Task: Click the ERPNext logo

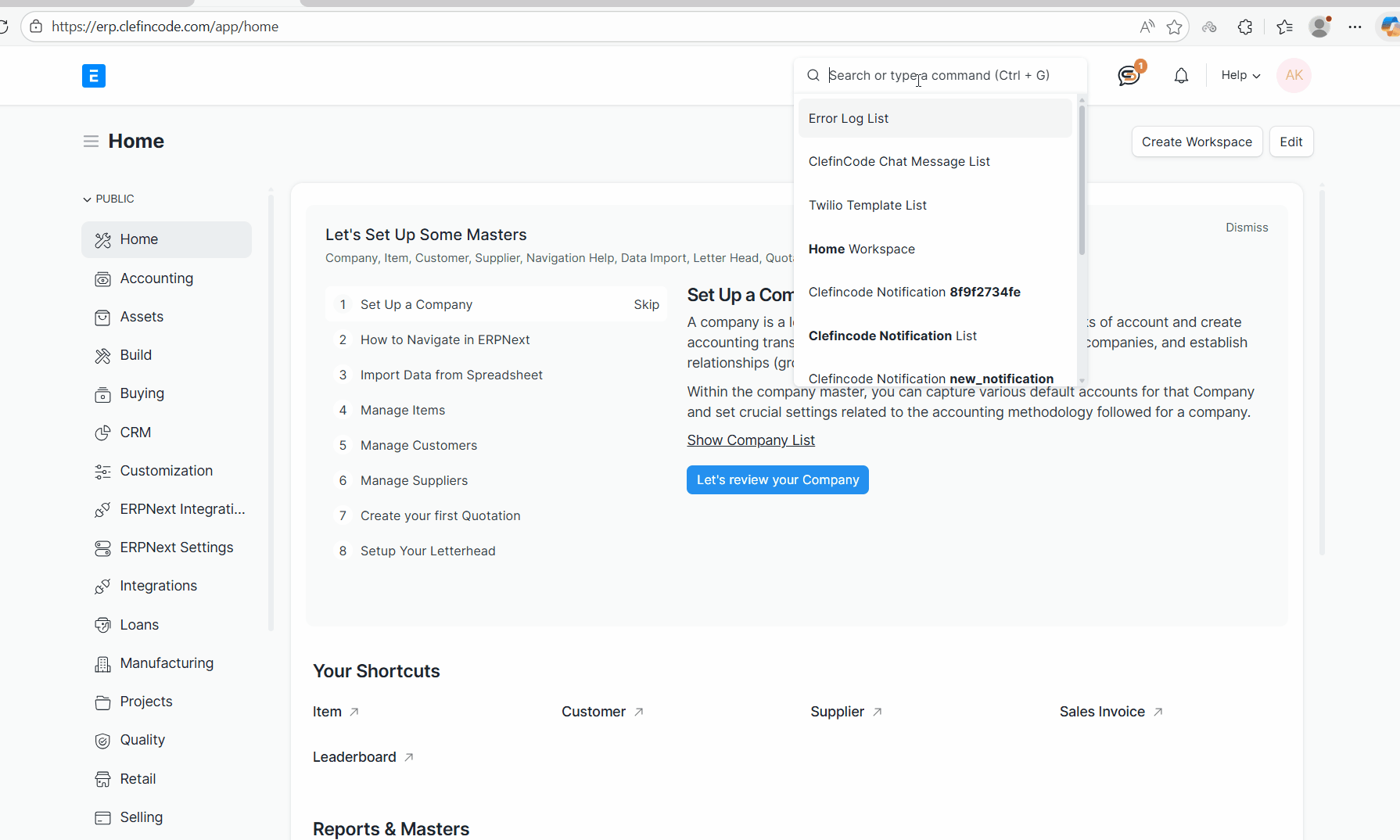Action: click(94, 76)
